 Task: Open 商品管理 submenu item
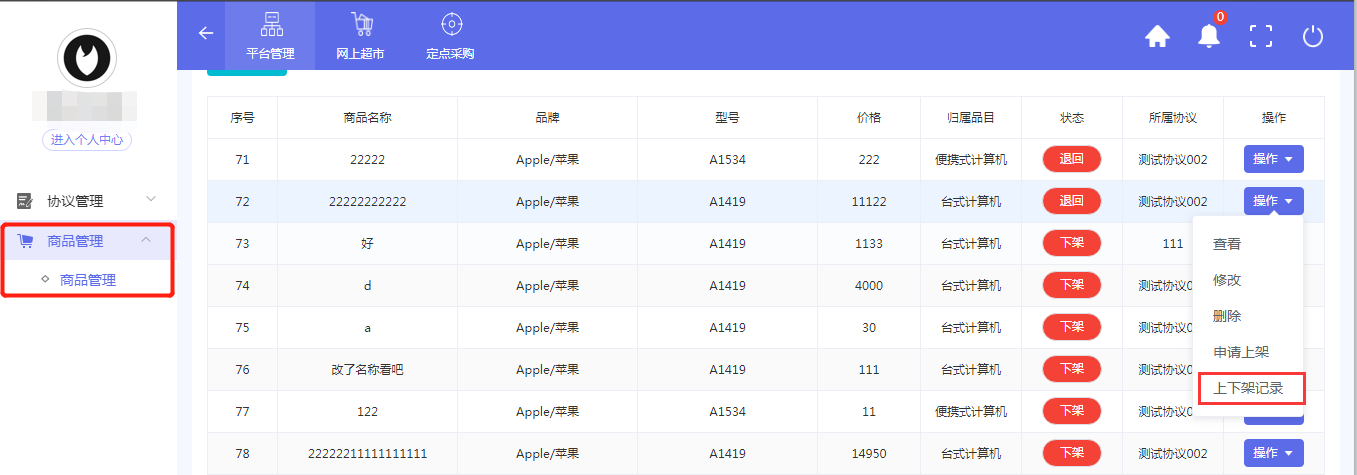tap(88, 280)
